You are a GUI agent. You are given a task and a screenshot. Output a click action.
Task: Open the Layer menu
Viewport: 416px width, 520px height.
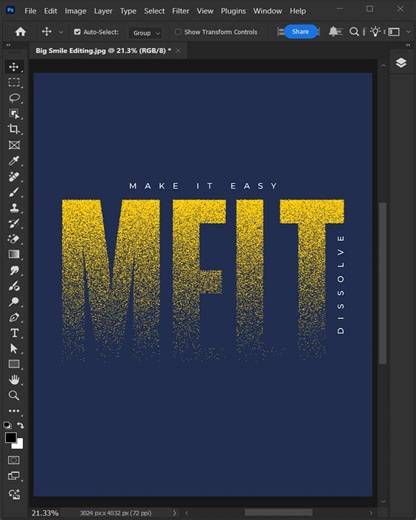(x=103, y=11)
